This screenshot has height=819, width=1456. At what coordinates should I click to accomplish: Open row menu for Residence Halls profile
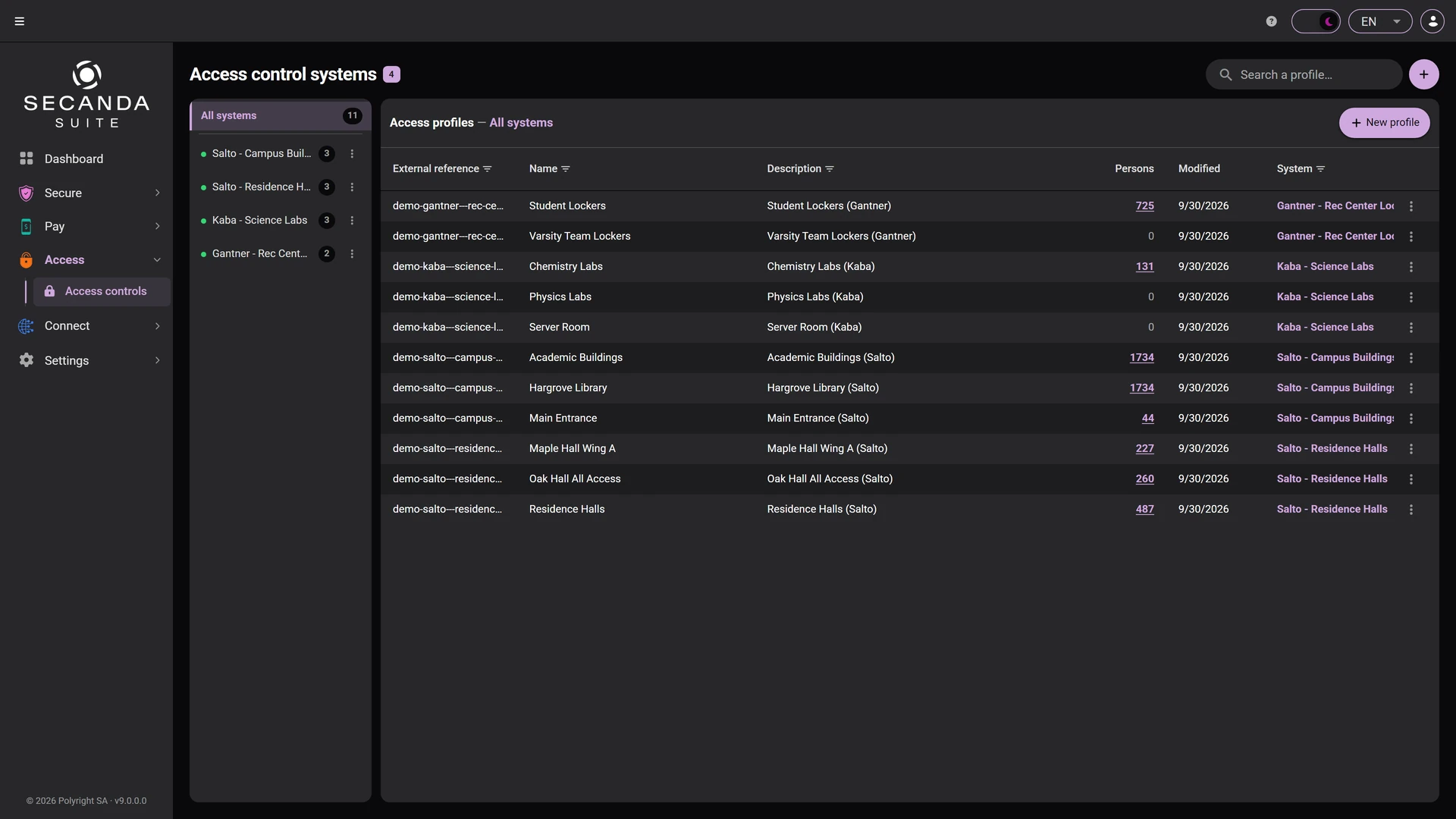pos(1411,509)
